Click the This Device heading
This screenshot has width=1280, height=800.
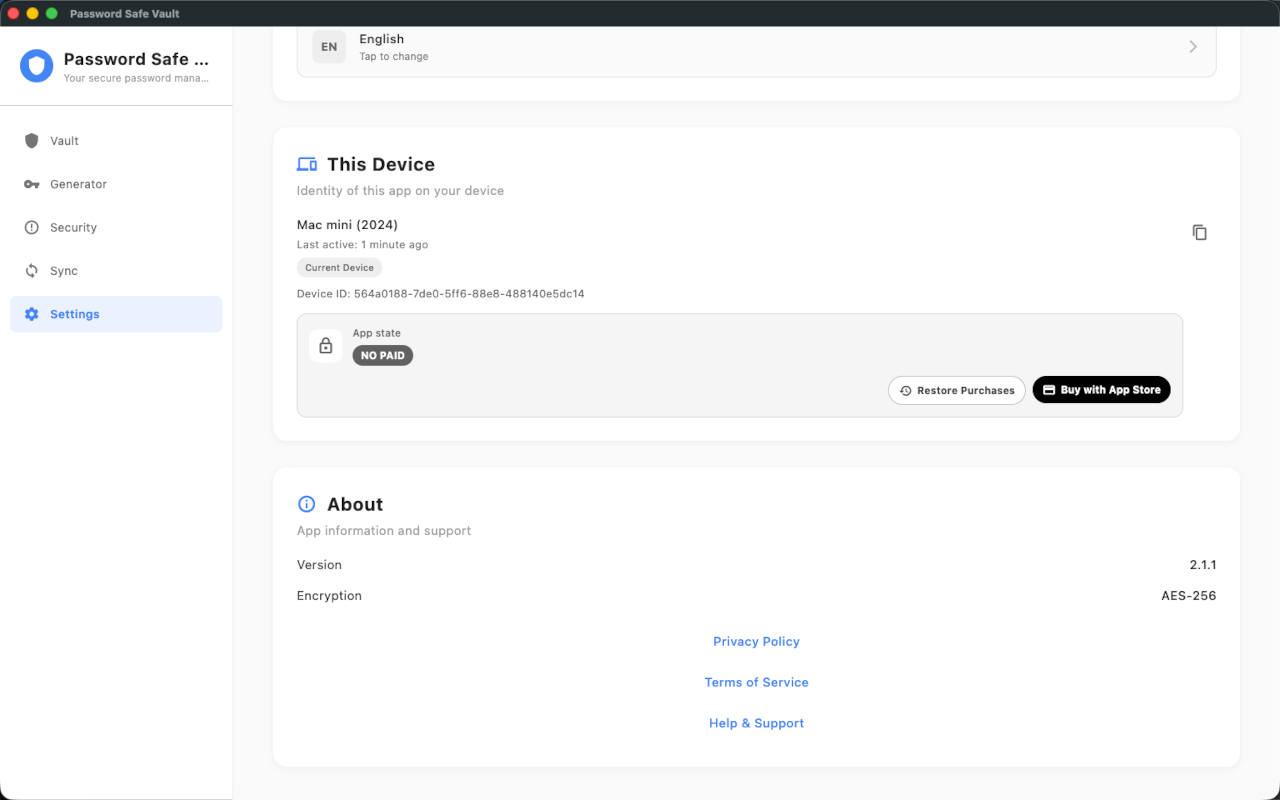[381, 164]
